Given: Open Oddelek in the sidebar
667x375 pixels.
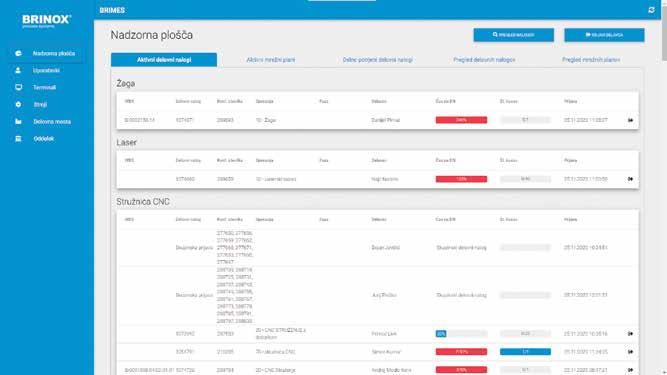Looking at the screenshot, I should click(x=44, y=139).
